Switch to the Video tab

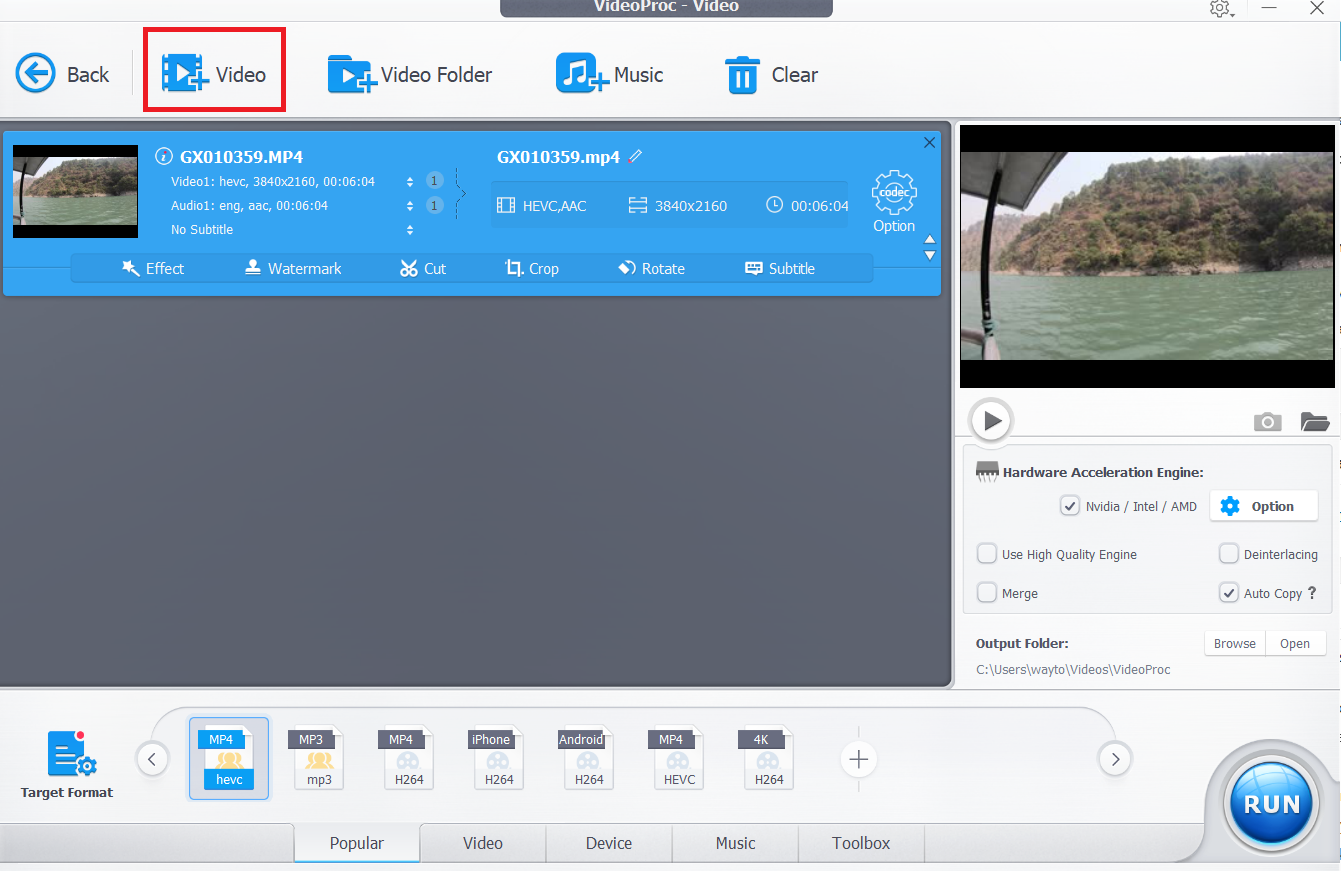click(483, 843)
